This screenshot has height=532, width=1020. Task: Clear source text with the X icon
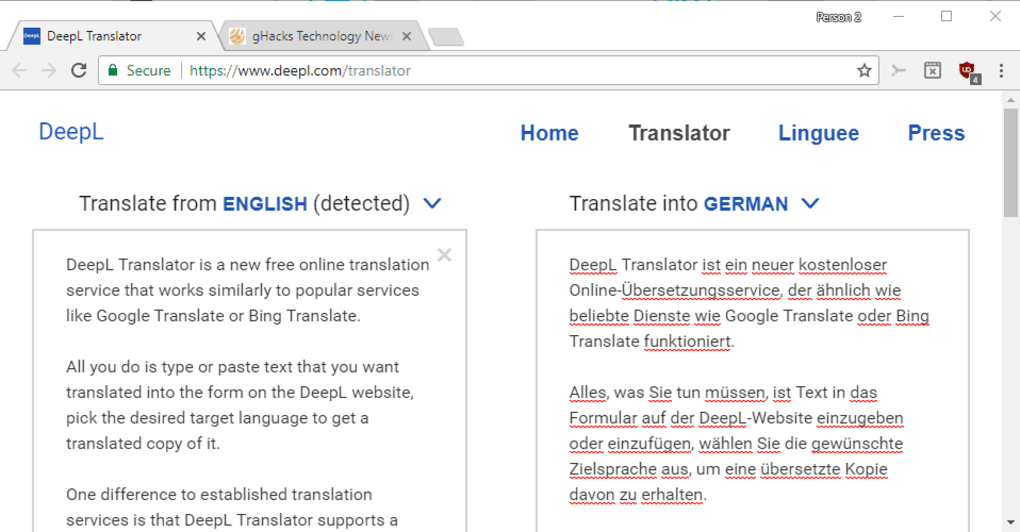pos(444,255)
